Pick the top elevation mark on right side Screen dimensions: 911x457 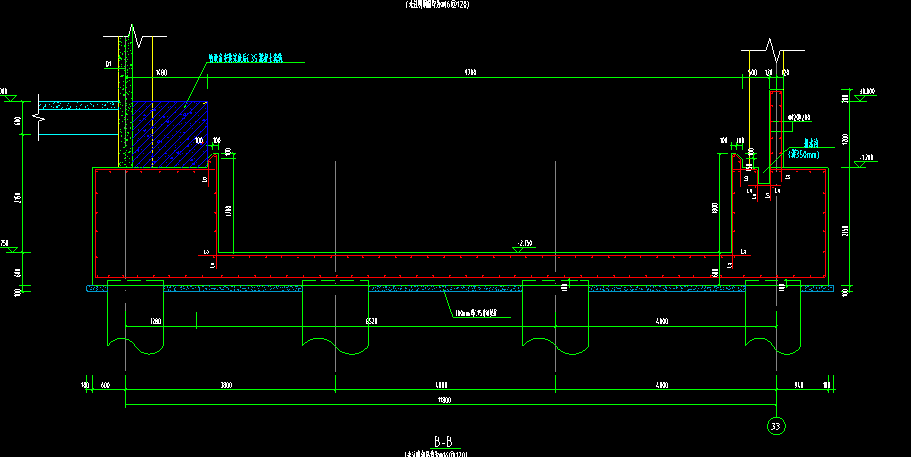[867, 94]
